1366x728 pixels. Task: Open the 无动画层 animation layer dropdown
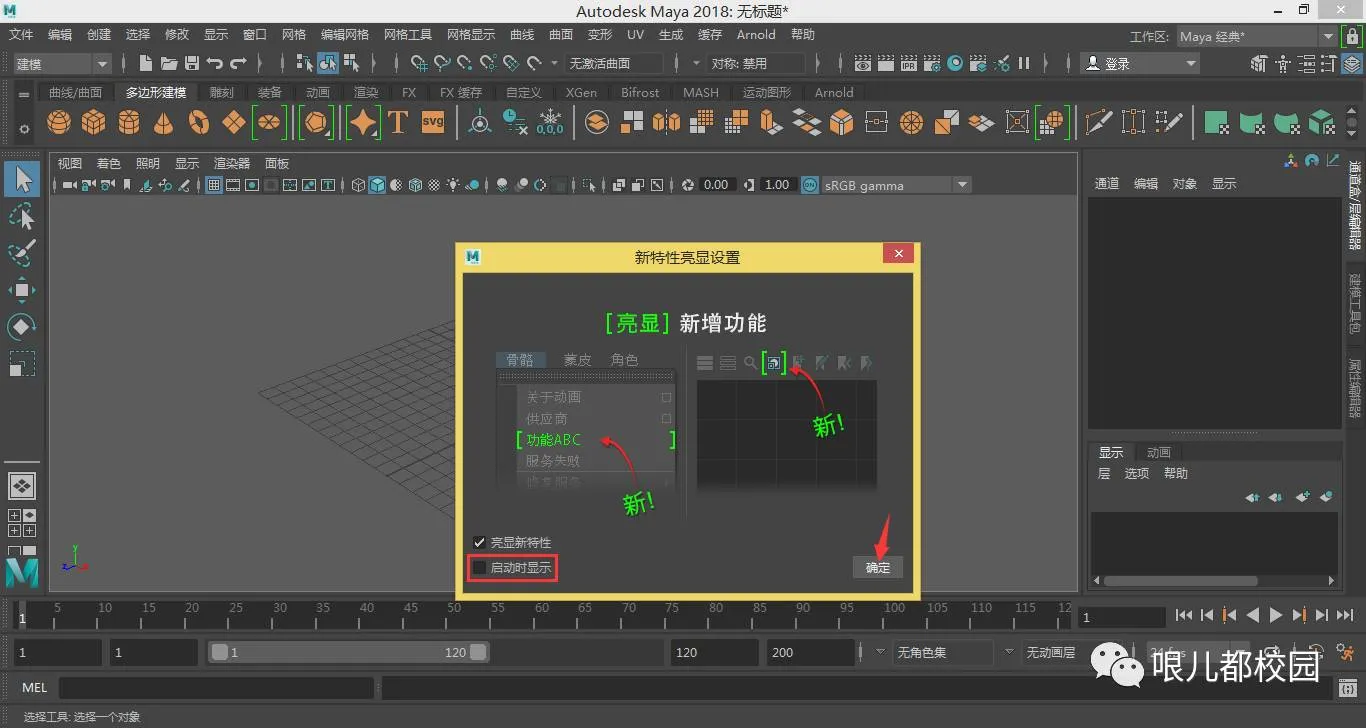[x=1052, y=652]
